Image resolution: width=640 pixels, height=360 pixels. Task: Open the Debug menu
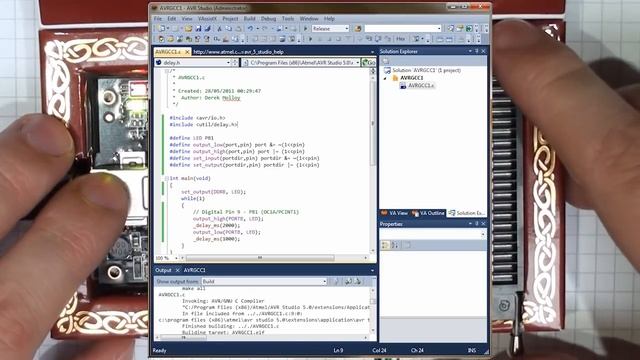point(268,19)
